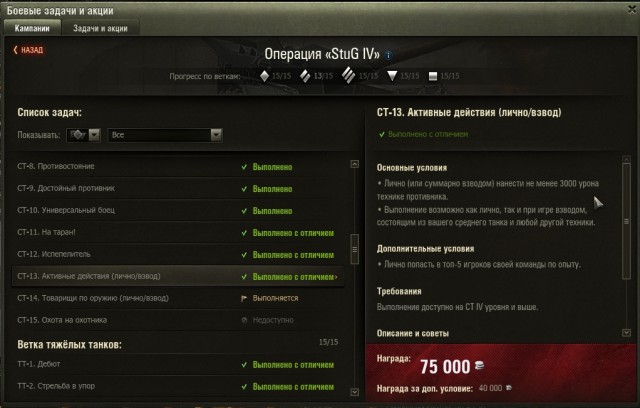Click the up arrow of description scrollbar
The width and height of the screenshot is (640, 408).
point(626,160)
